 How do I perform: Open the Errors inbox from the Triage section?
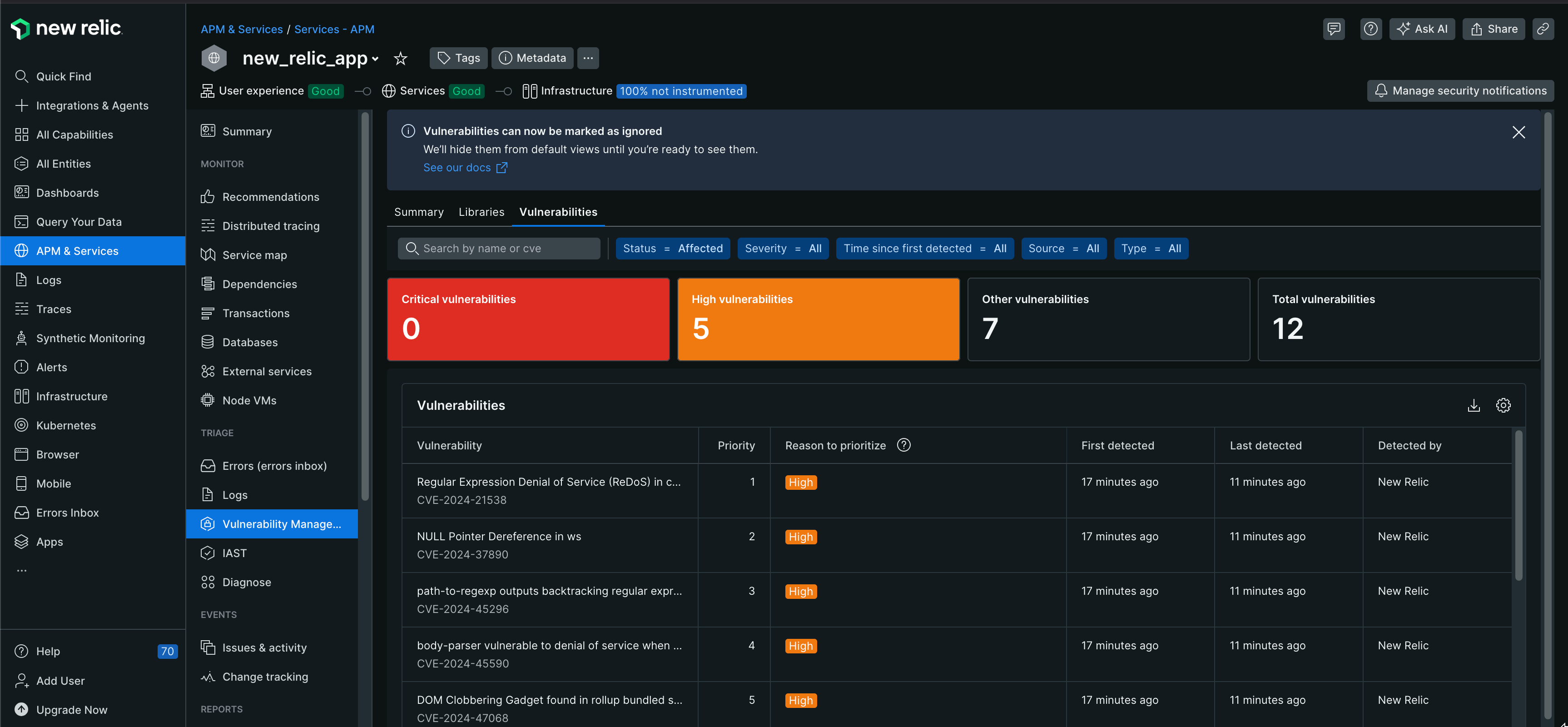[274, 465]
